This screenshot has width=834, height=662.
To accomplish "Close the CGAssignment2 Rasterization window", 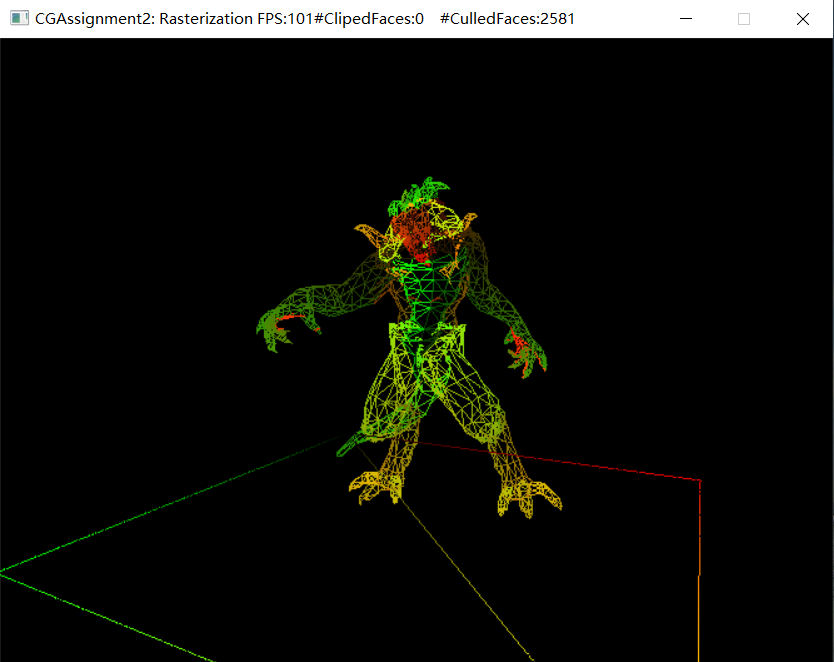I will pos(803,19).
